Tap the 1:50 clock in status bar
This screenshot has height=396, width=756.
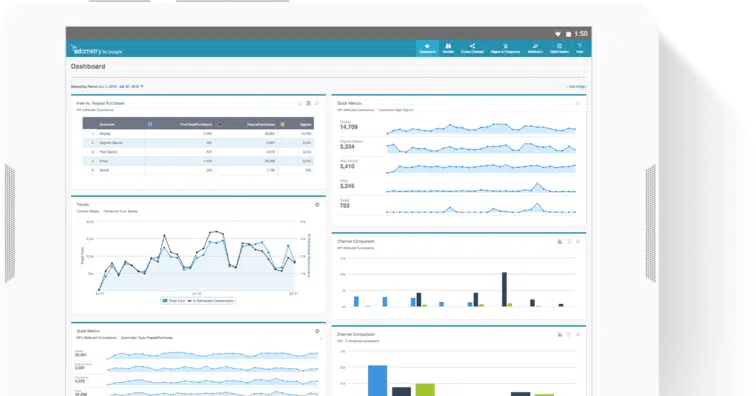point(581,34)
